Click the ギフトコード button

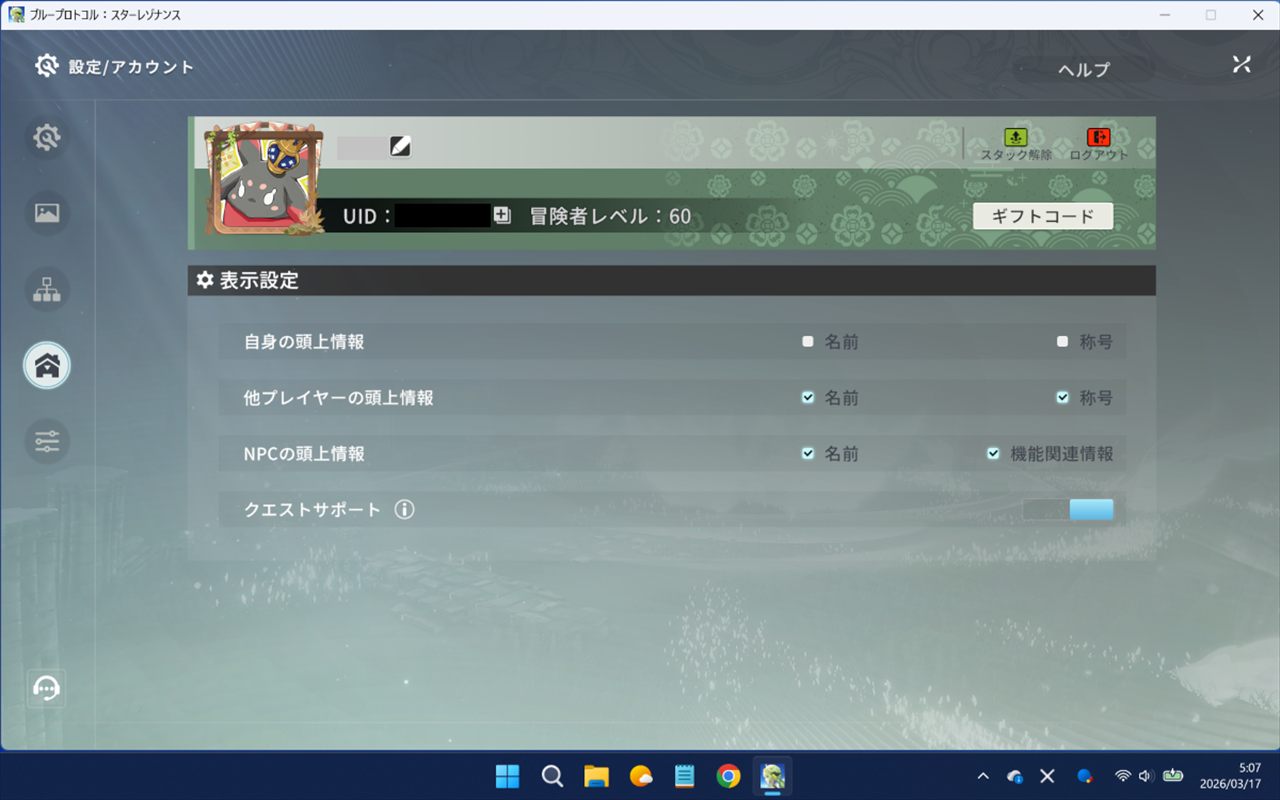(x=1042, y=216)
